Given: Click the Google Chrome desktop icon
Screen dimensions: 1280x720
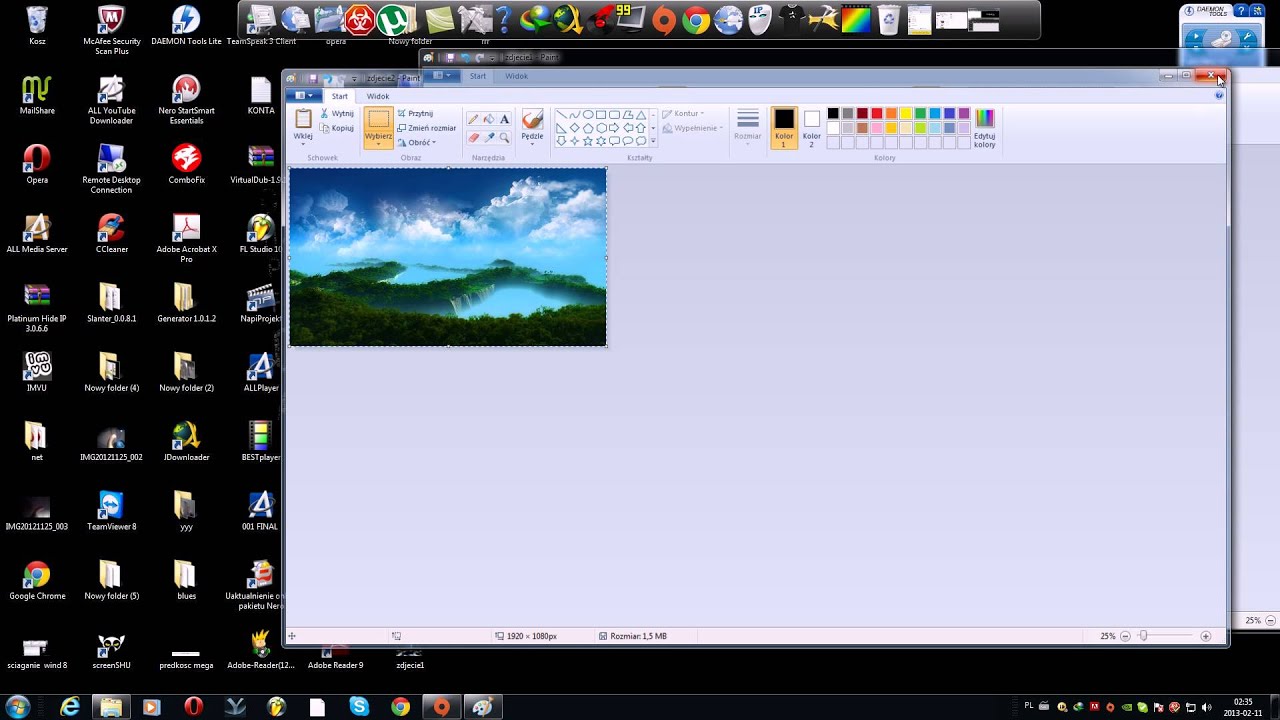Looking at the screenshot, I should [x=37, y=580].
